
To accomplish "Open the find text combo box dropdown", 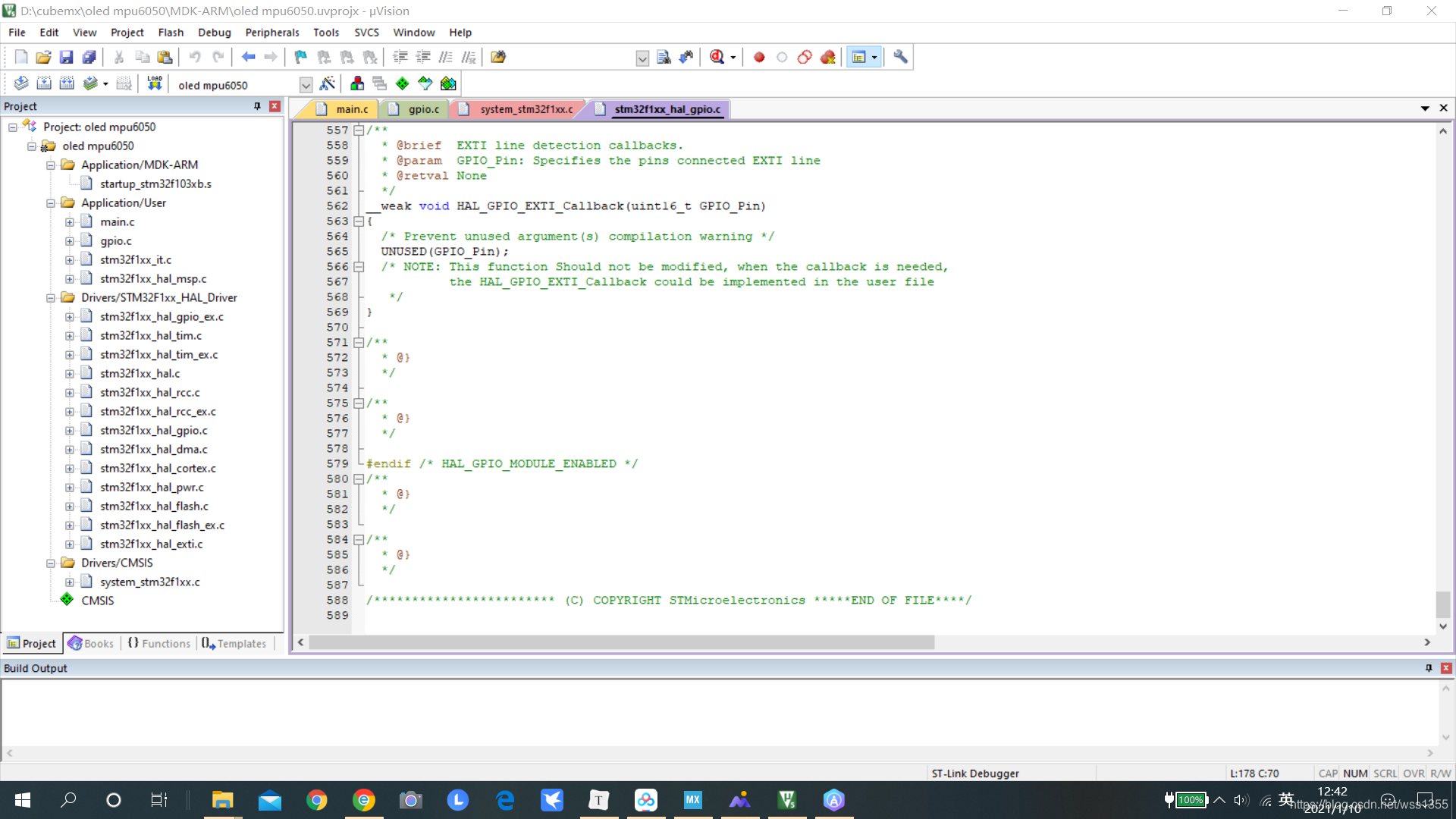I will [x=642, y=58].
